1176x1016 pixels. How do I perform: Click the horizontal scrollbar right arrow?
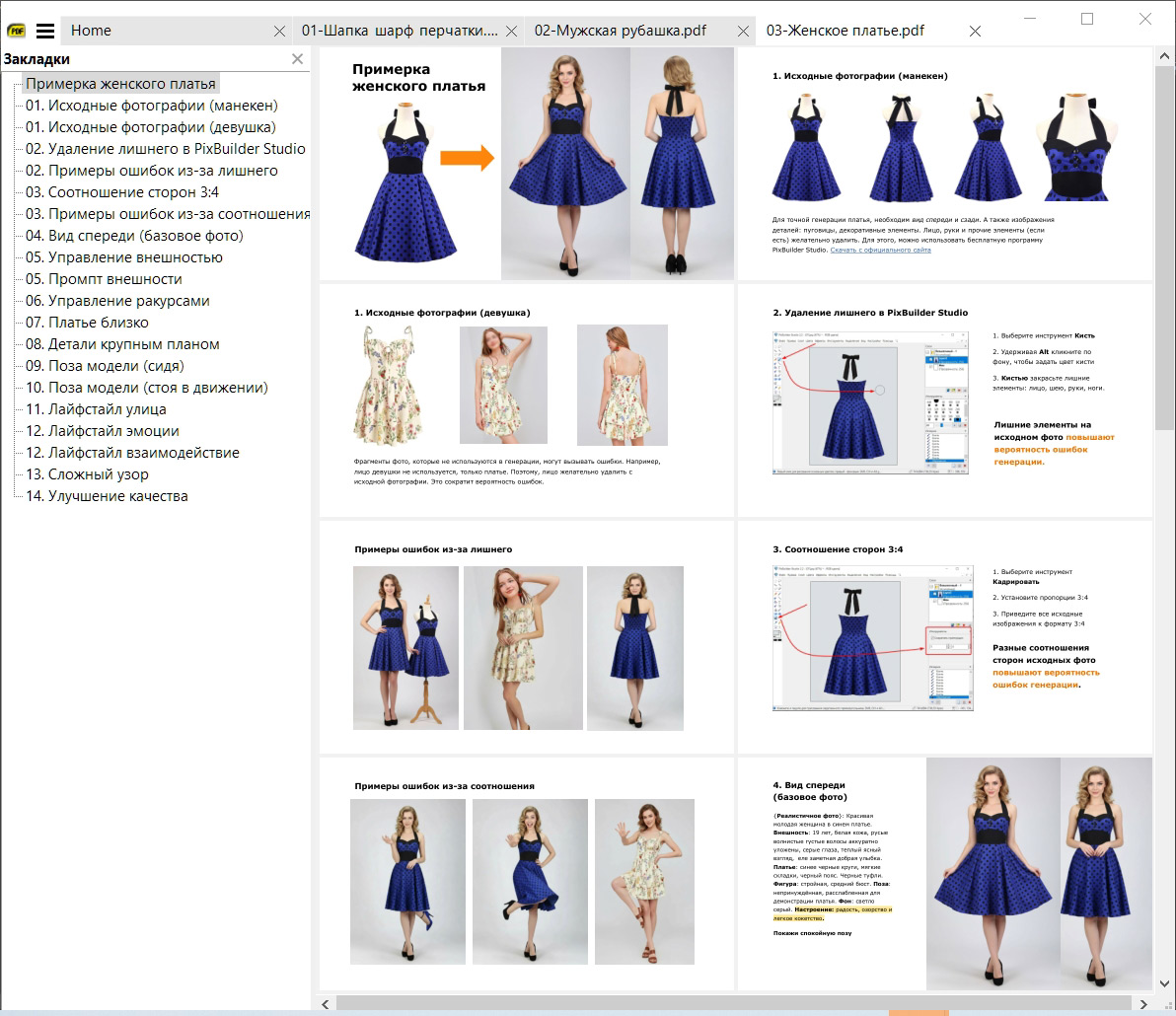(x=1143, y=1004)
